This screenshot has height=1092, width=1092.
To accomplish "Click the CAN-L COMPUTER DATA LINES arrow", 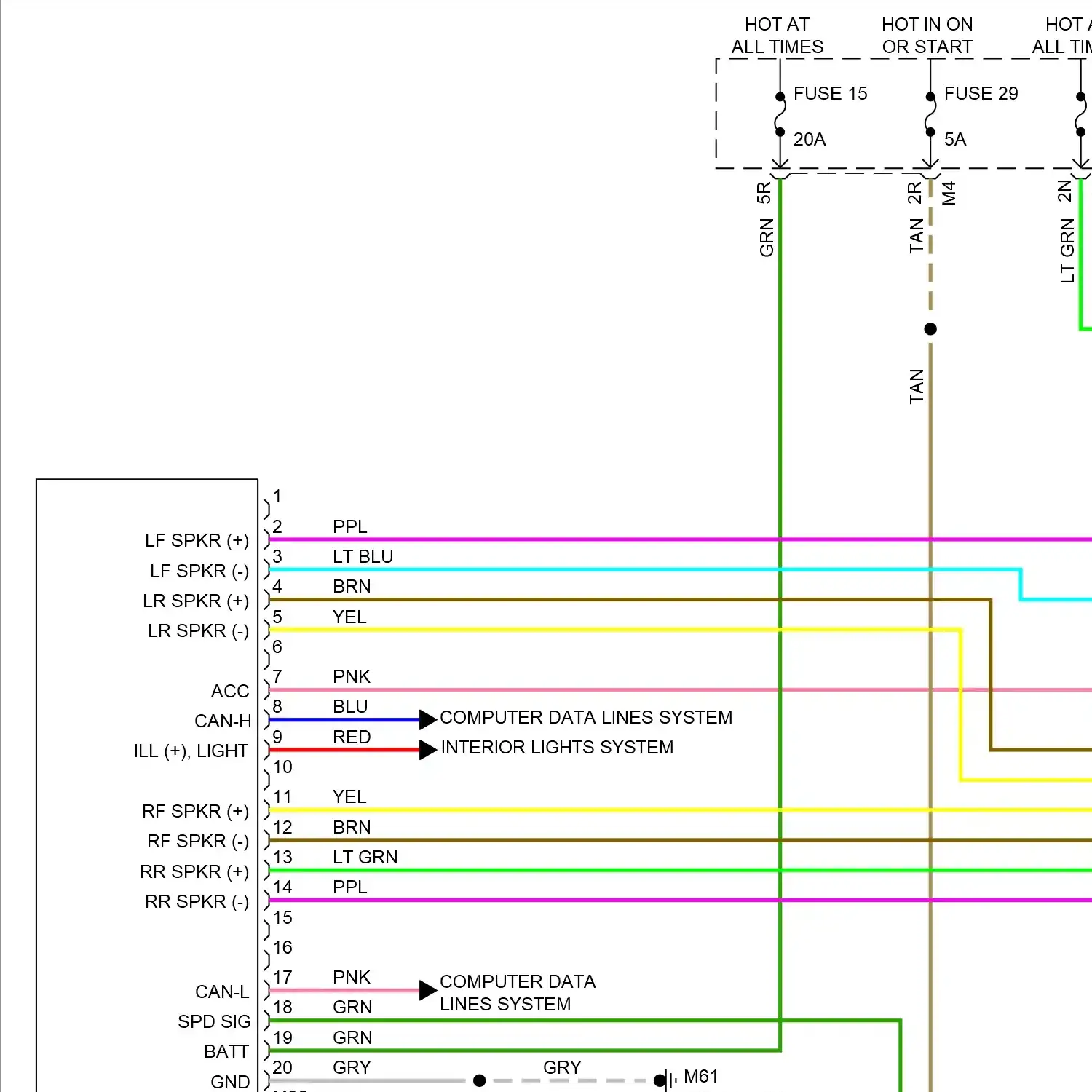I will tap(427, 989).
